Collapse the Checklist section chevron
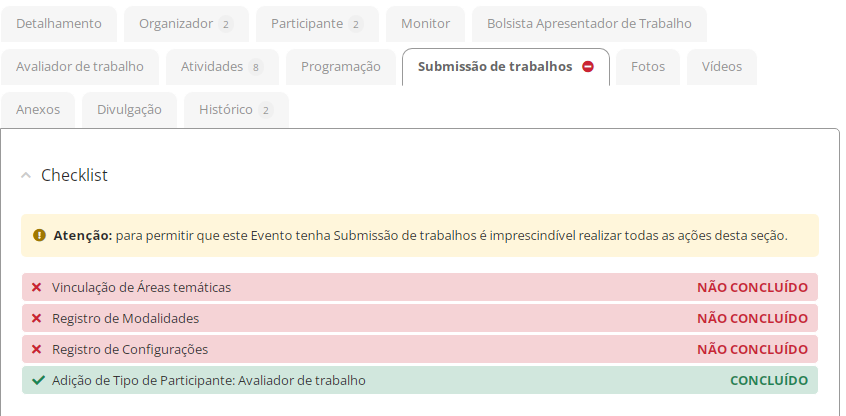Image resolution: width=846 pixels, height=416 pixels. tap(27, 175)
